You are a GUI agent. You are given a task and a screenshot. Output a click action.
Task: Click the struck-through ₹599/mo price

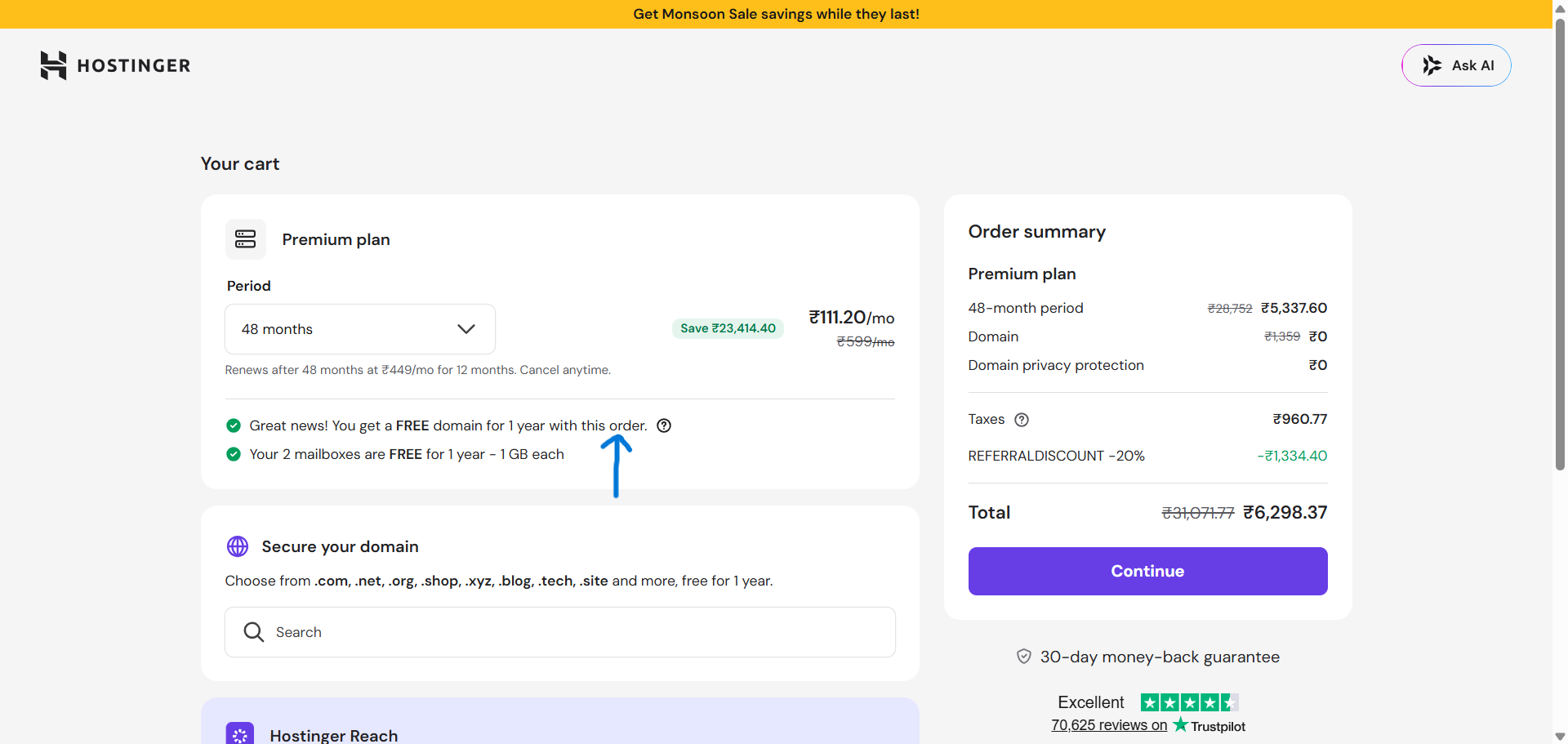coord(866,341)
